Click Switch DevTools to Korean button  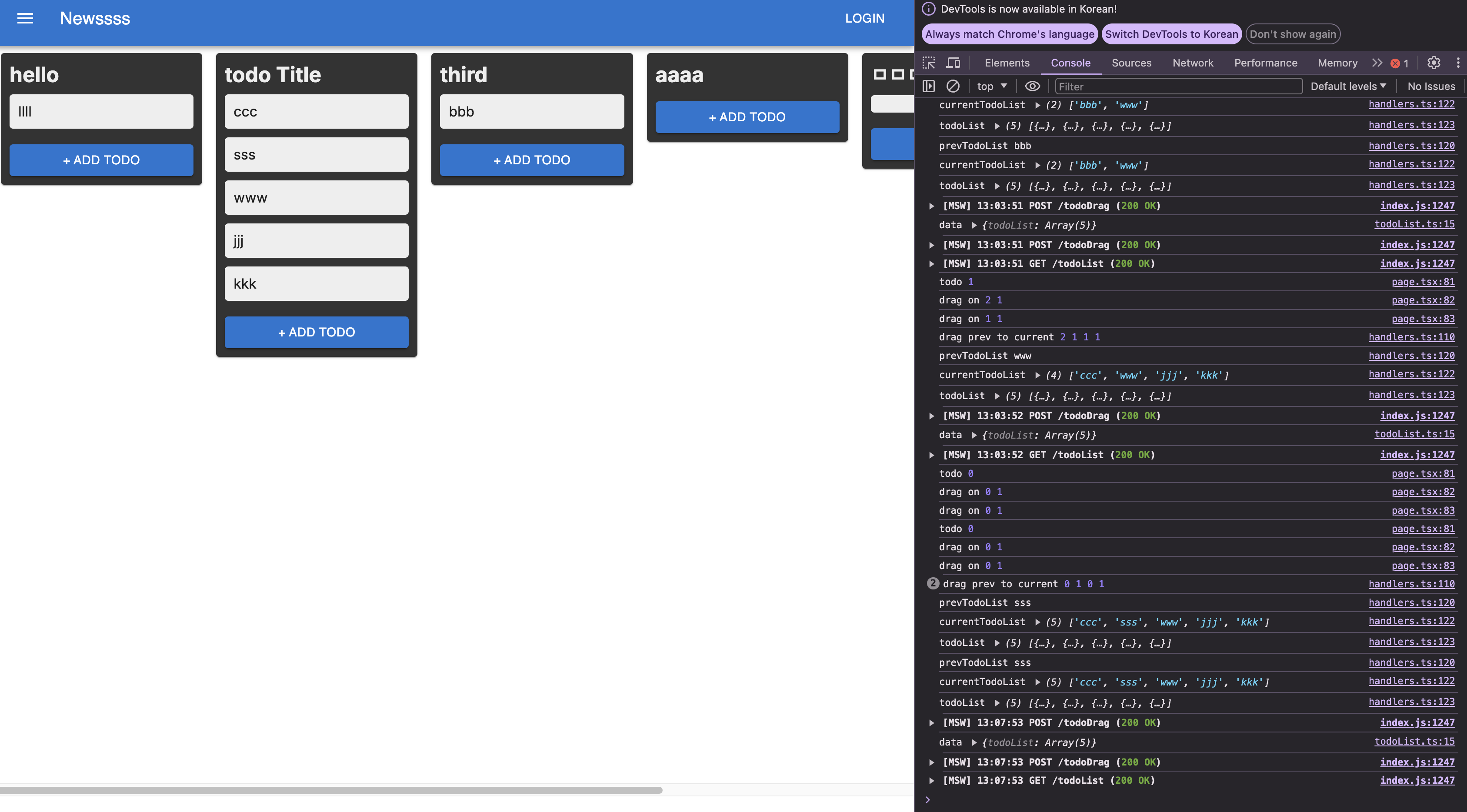pyautogui.click(x=1171, y=34)
